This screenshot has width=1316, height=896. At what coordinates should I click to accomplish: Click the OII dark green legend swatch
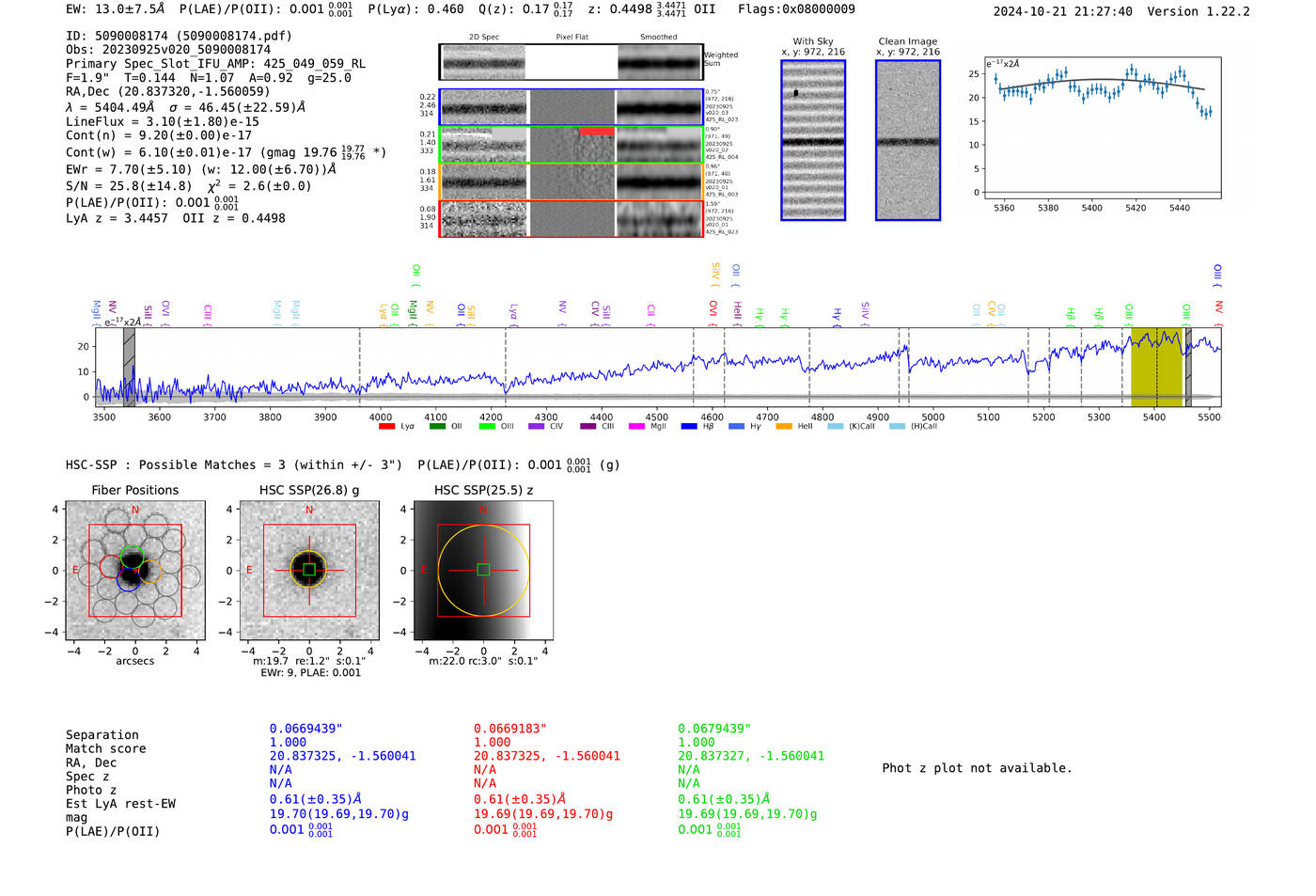coord(437,427)
